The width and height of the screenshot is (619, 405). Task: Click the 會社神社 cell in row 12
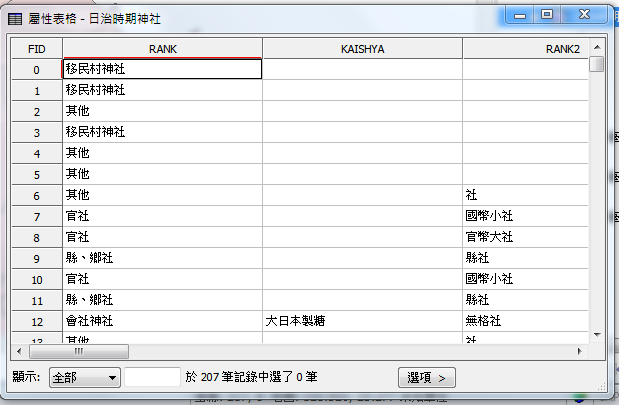162,321
